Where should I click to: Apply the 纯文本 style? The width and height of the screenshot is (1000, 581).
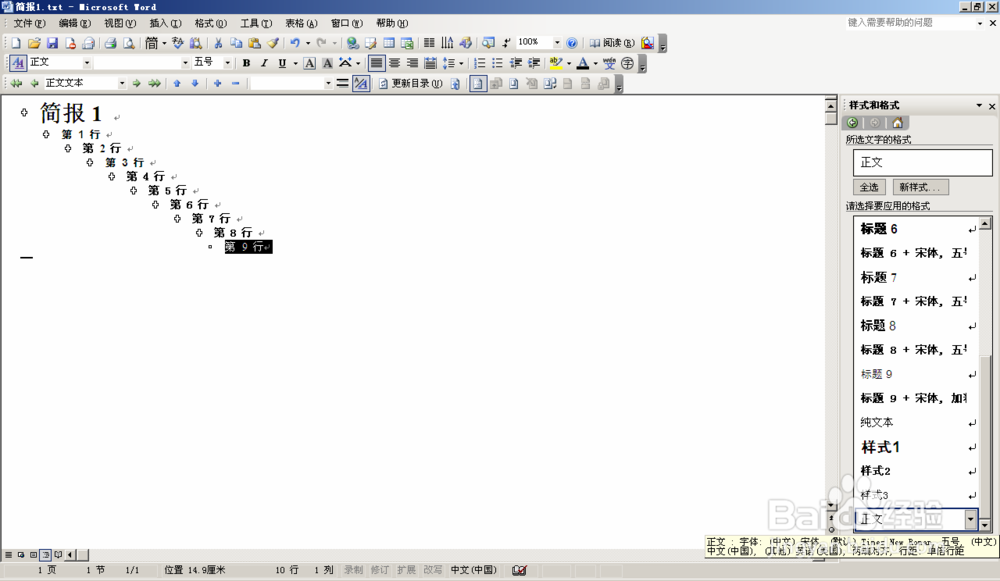pos(916,422)
